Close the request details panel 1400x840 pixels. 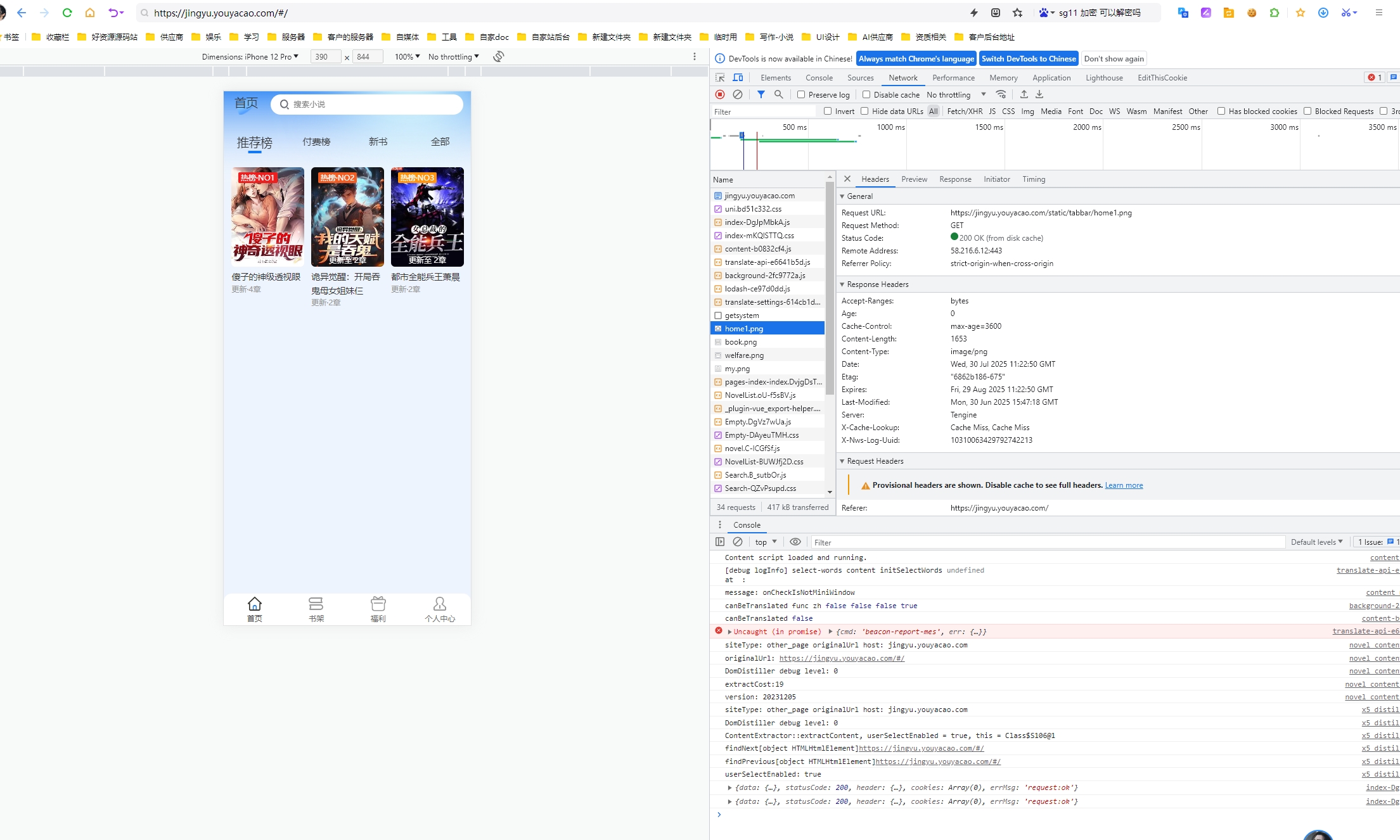(x=847, y=179)
